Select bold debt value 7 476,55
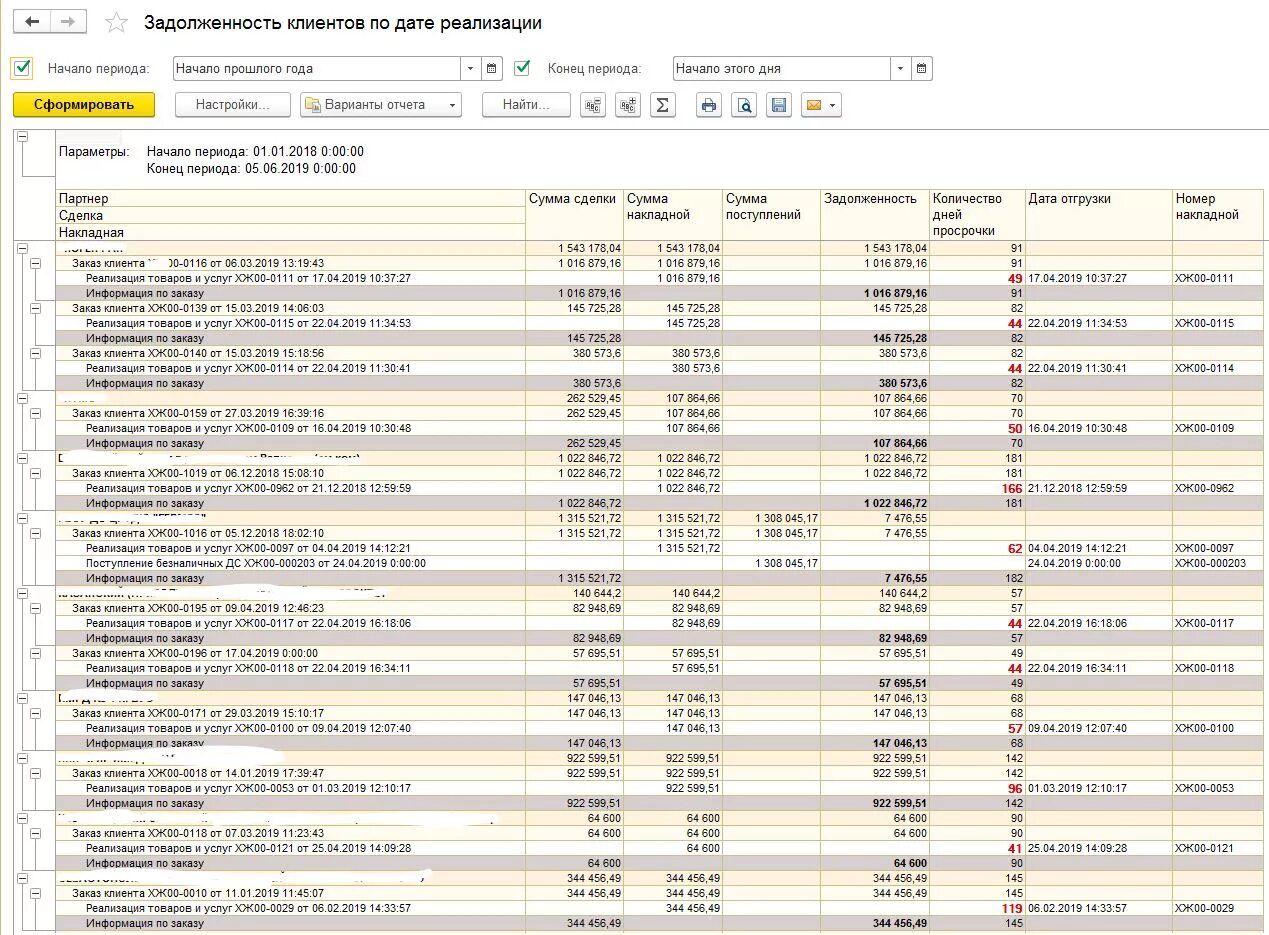 [906, 578]
